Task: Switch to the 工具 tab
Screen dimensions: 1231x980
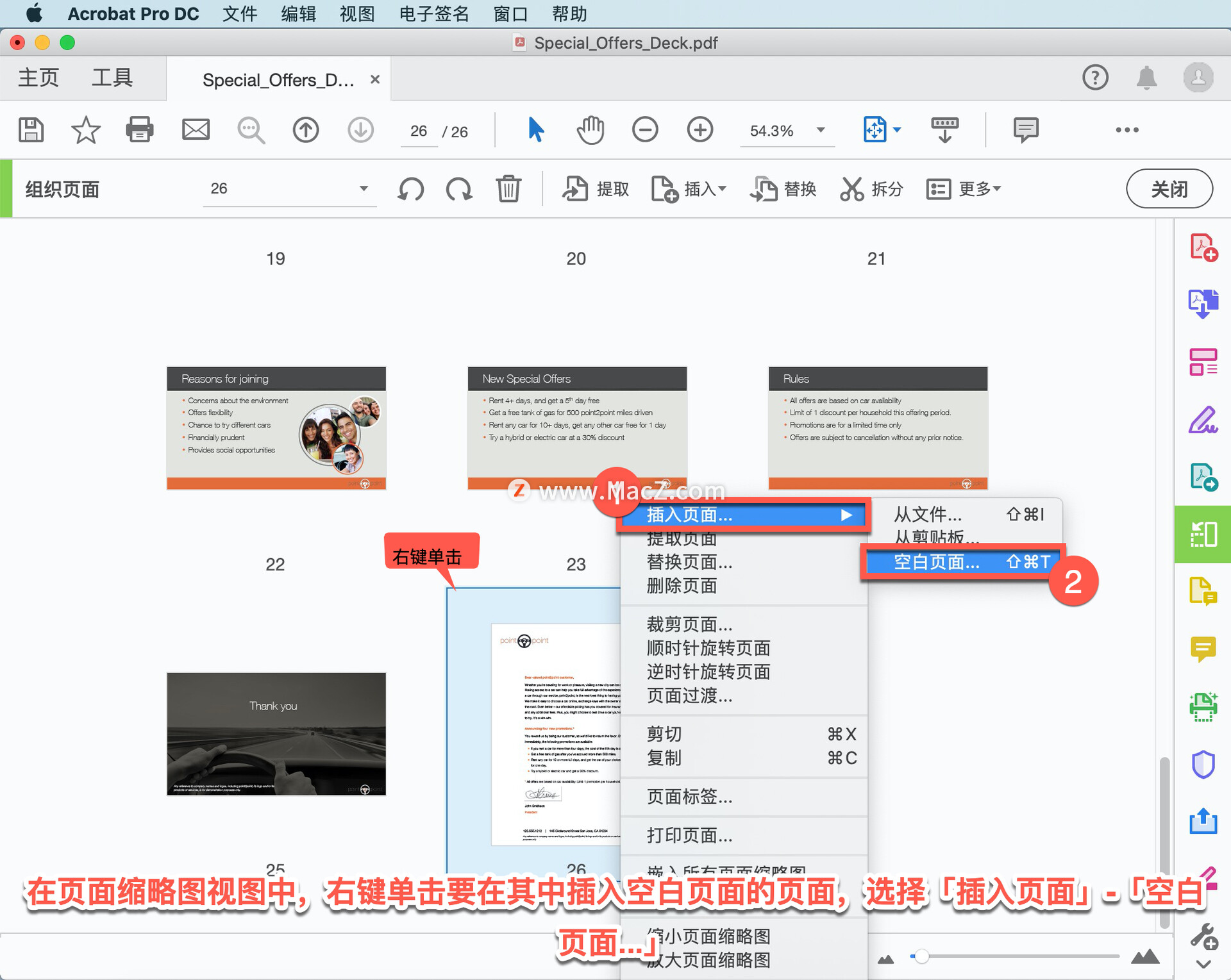Action: tap(112, 78)
